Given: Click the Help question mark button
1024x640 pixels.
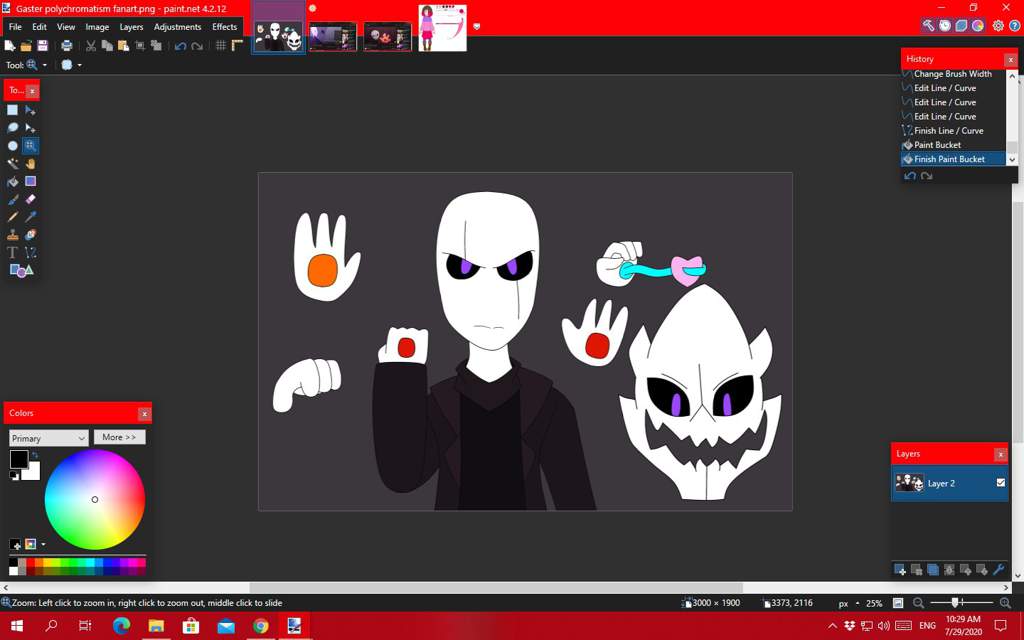Looking at the screenshot, I should click(x=1014, y=25).
